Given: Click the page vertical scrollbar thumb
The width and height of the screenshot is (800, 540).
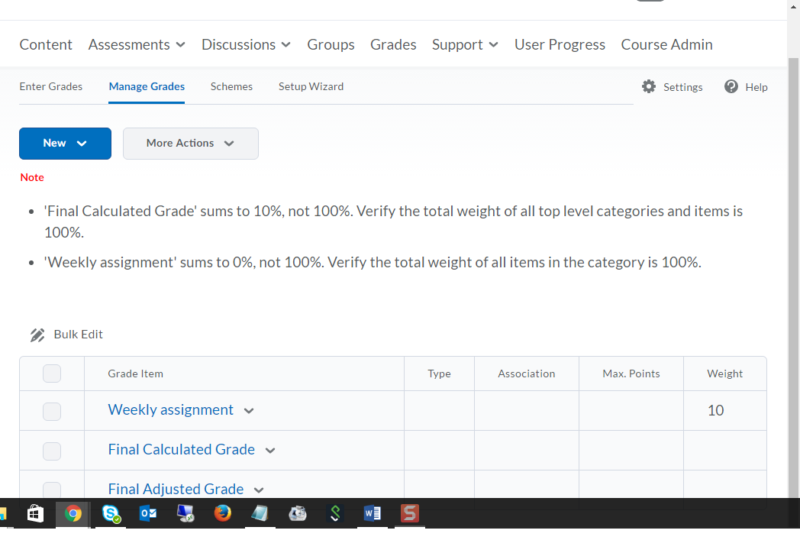Looking at the screenshot, I should coord(793,276).
